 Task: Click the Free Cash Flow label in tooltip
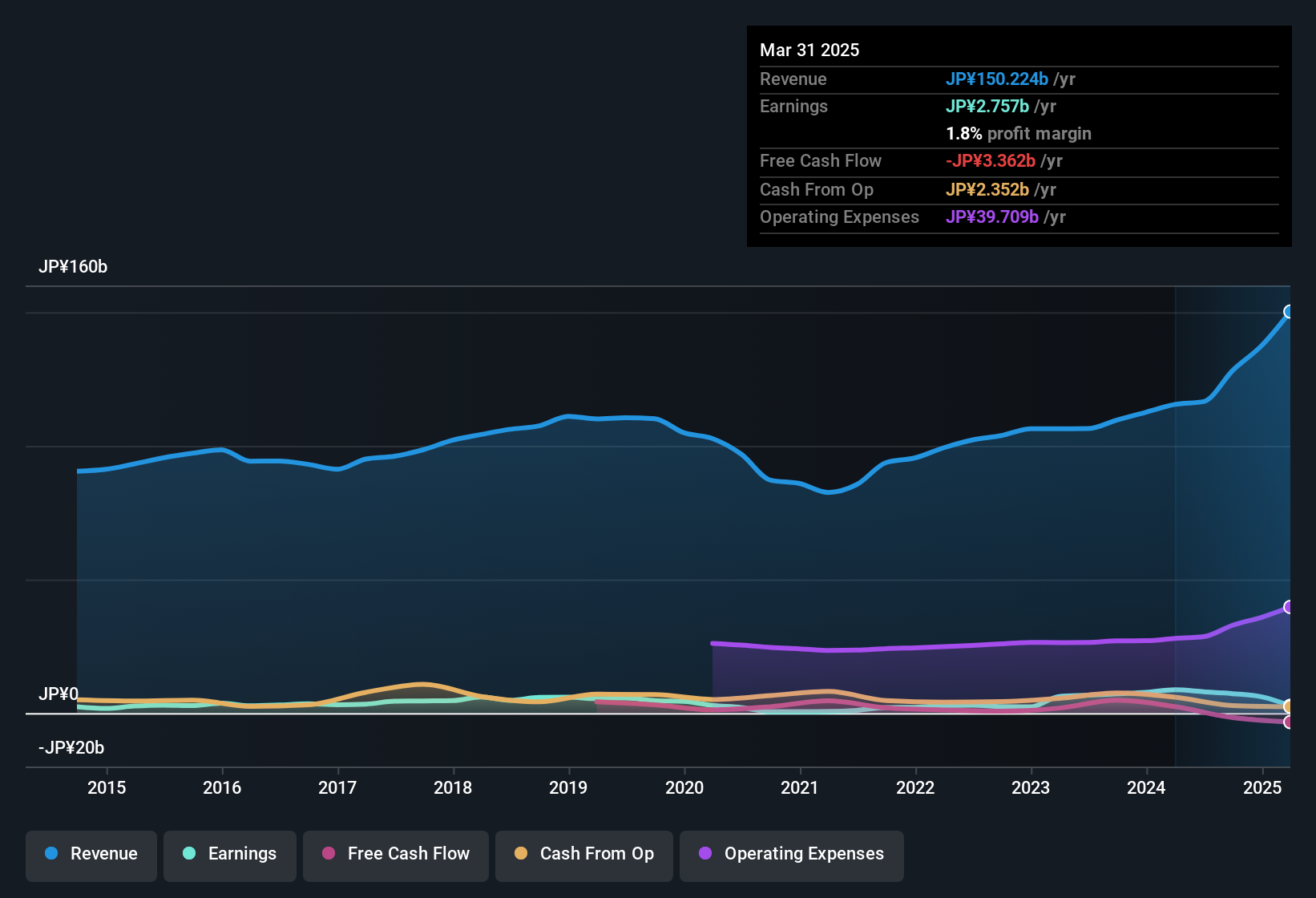[821, 160]
